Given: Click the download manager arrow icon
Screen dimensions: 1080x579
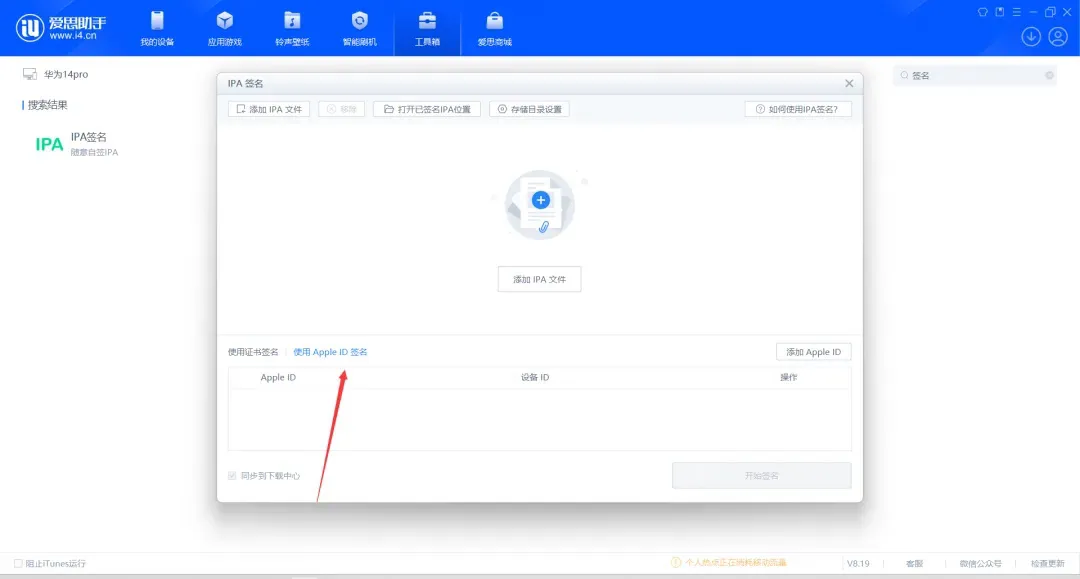Looking at the screenshot, I should pyautogui.click(x=1031, y=37).
